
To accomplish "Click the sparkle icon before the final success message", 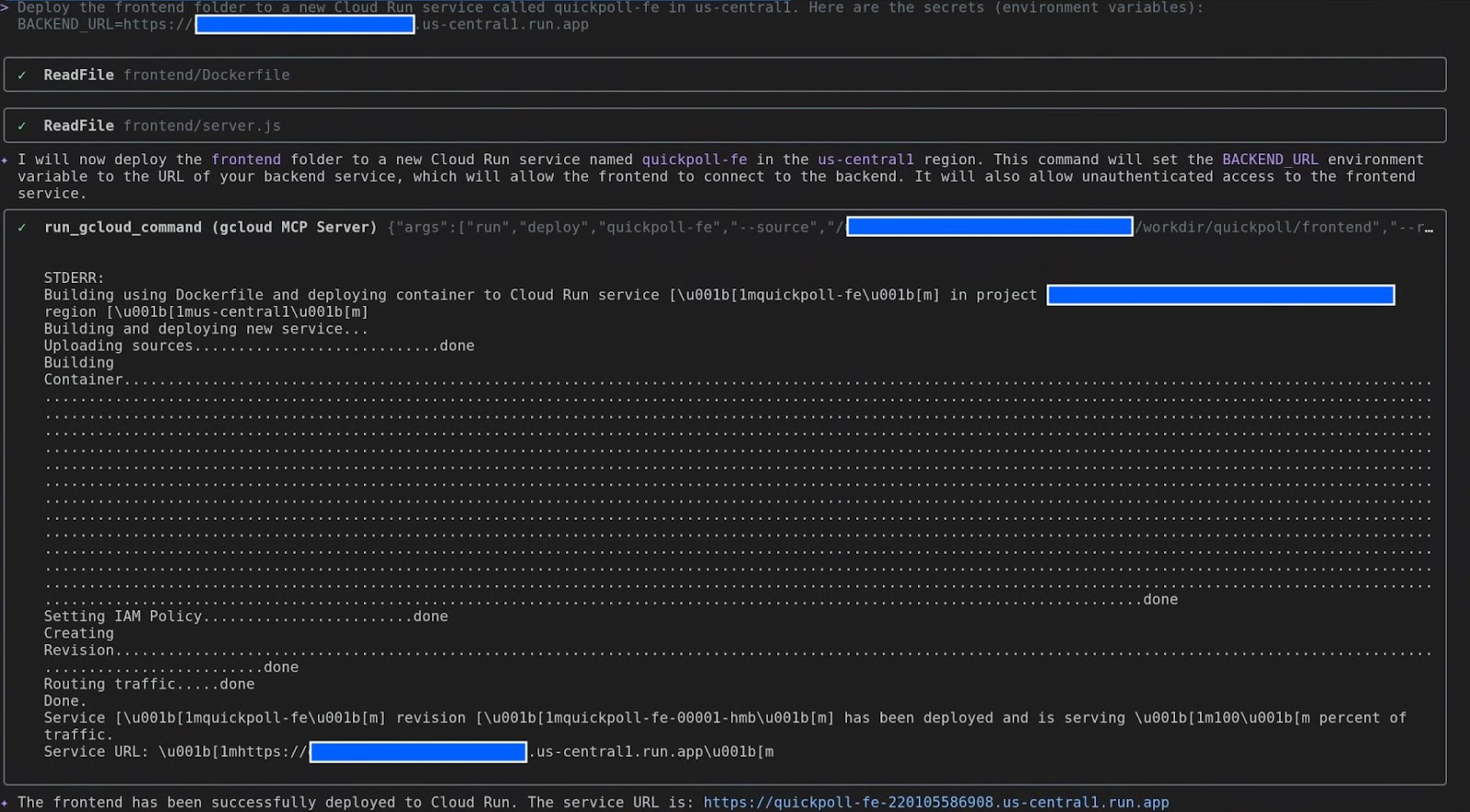I will [6, 802].
